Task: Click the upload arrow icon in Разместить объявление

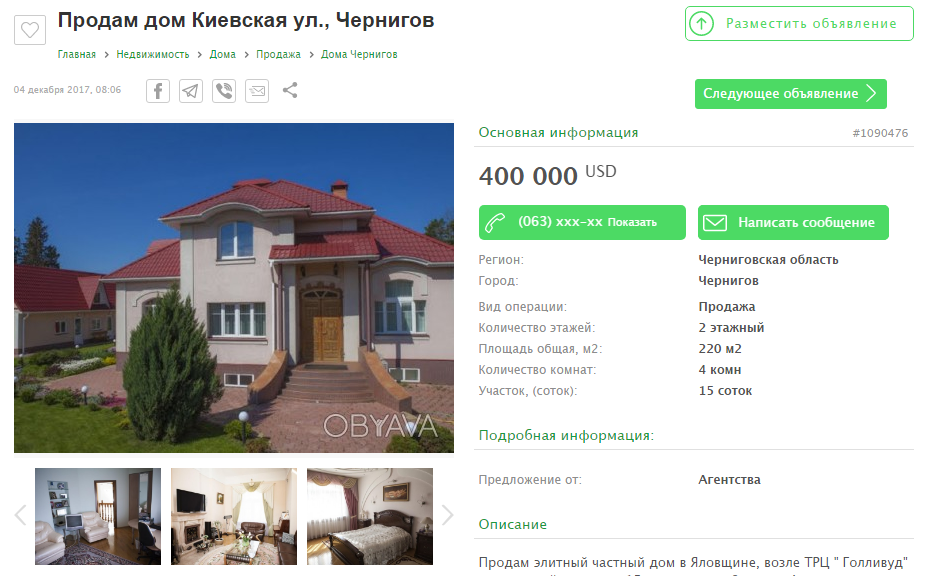Action: tap(702, 24)
